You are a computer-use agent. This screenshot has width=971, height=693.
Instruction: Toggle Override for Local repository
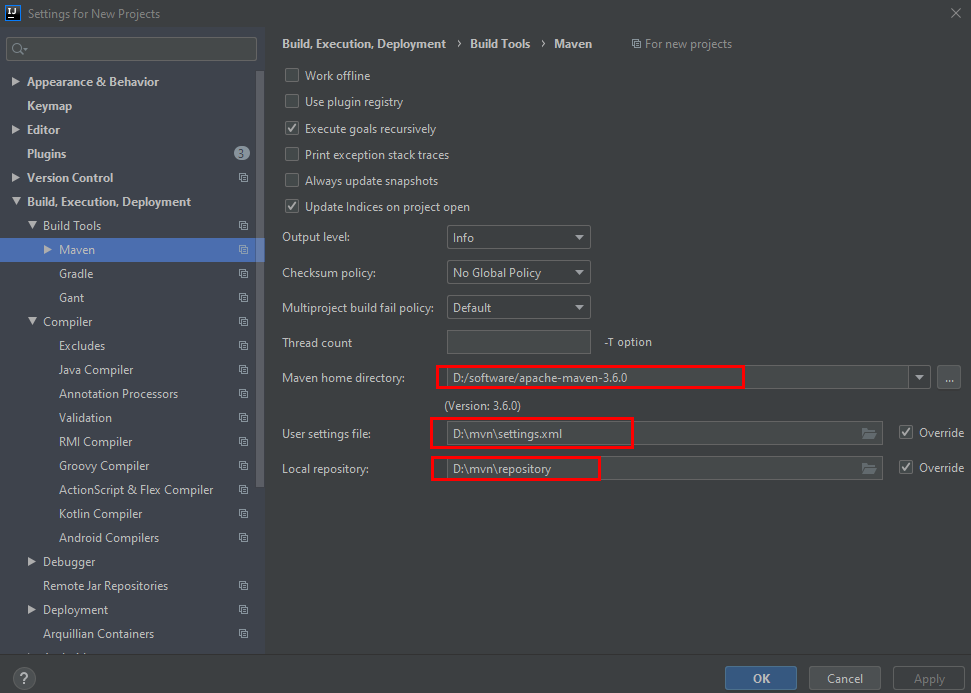[x=906, y=468]
